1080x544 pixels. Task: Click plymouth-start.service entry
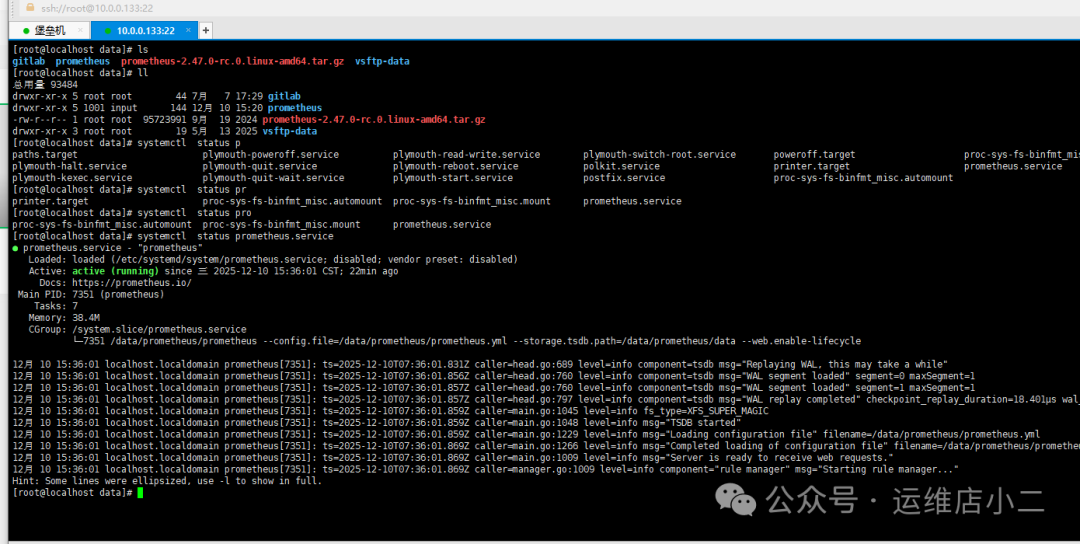453,178
